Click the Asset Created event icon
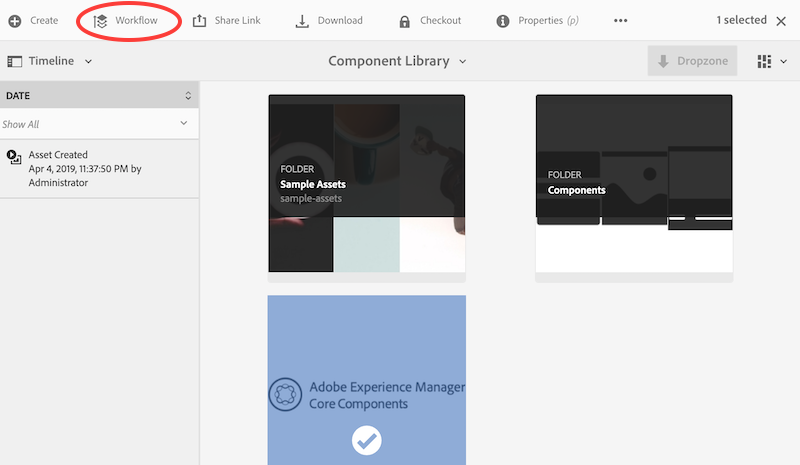 point(14,156)
